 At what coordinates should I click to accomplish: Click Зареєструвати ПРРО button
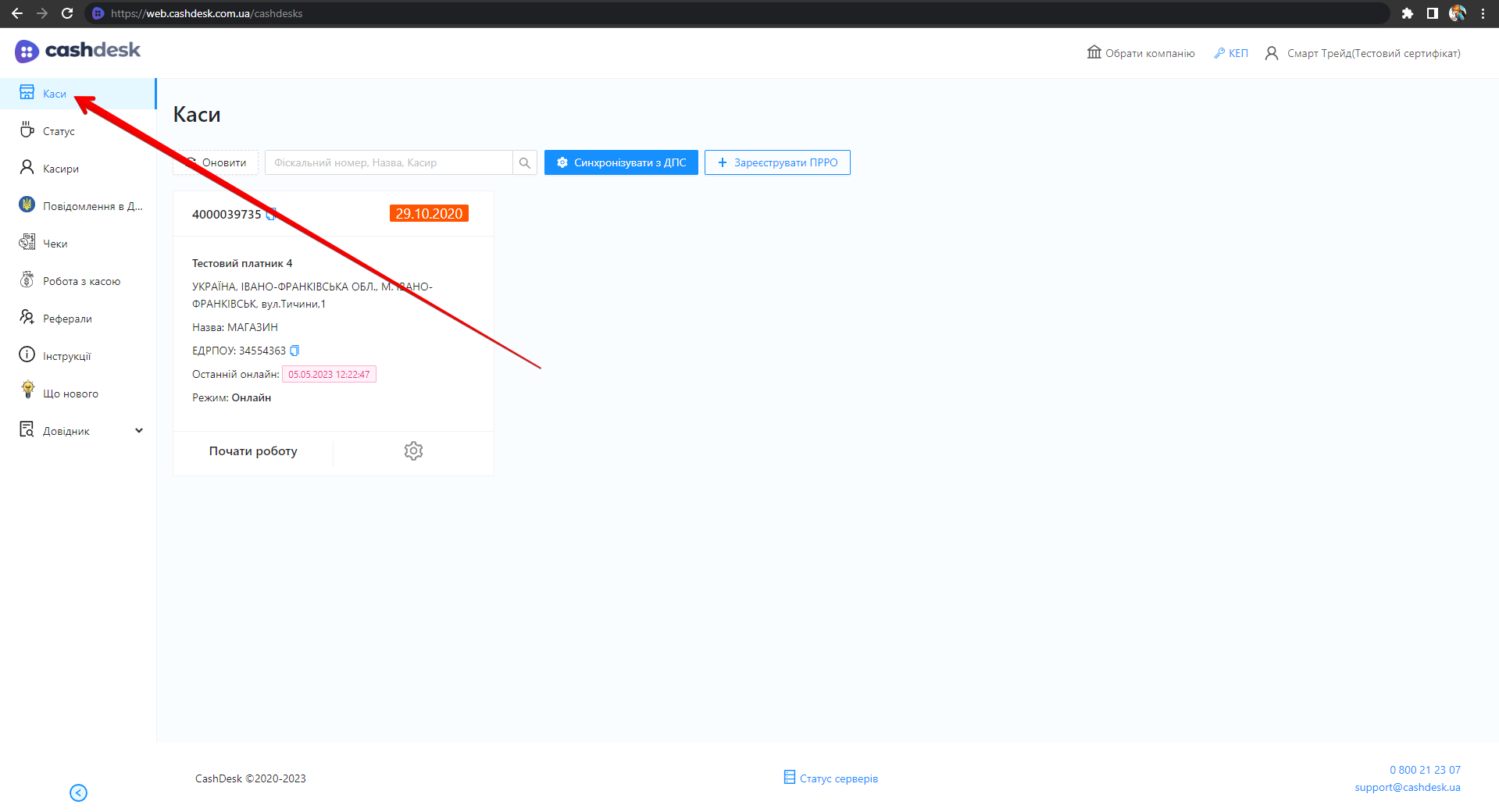click(x=777, y=162)
